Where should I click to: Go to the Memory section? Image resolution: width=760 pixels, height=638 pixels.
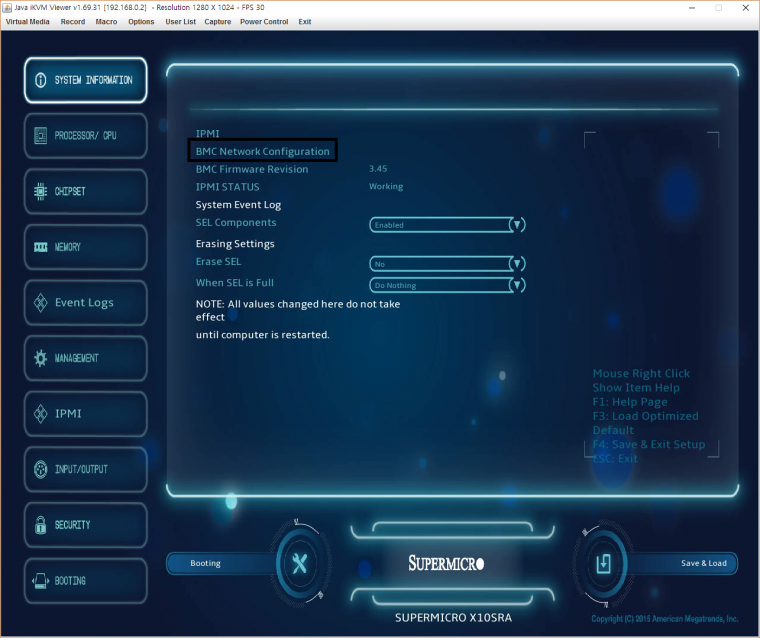click(x=86, y=247)
